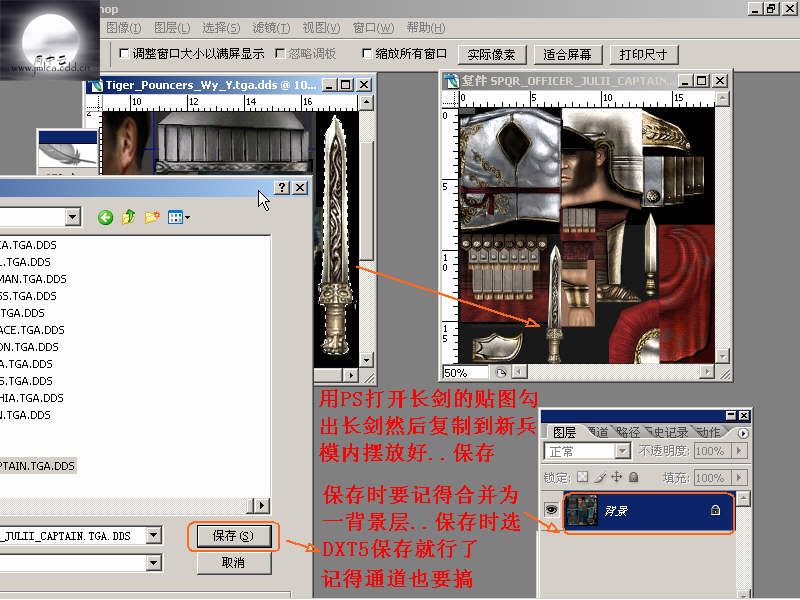Enable 调整窗口大小以满屏显示 checkbox
Viewport: 800px width, 600px height.
click(x=124, y=54)
